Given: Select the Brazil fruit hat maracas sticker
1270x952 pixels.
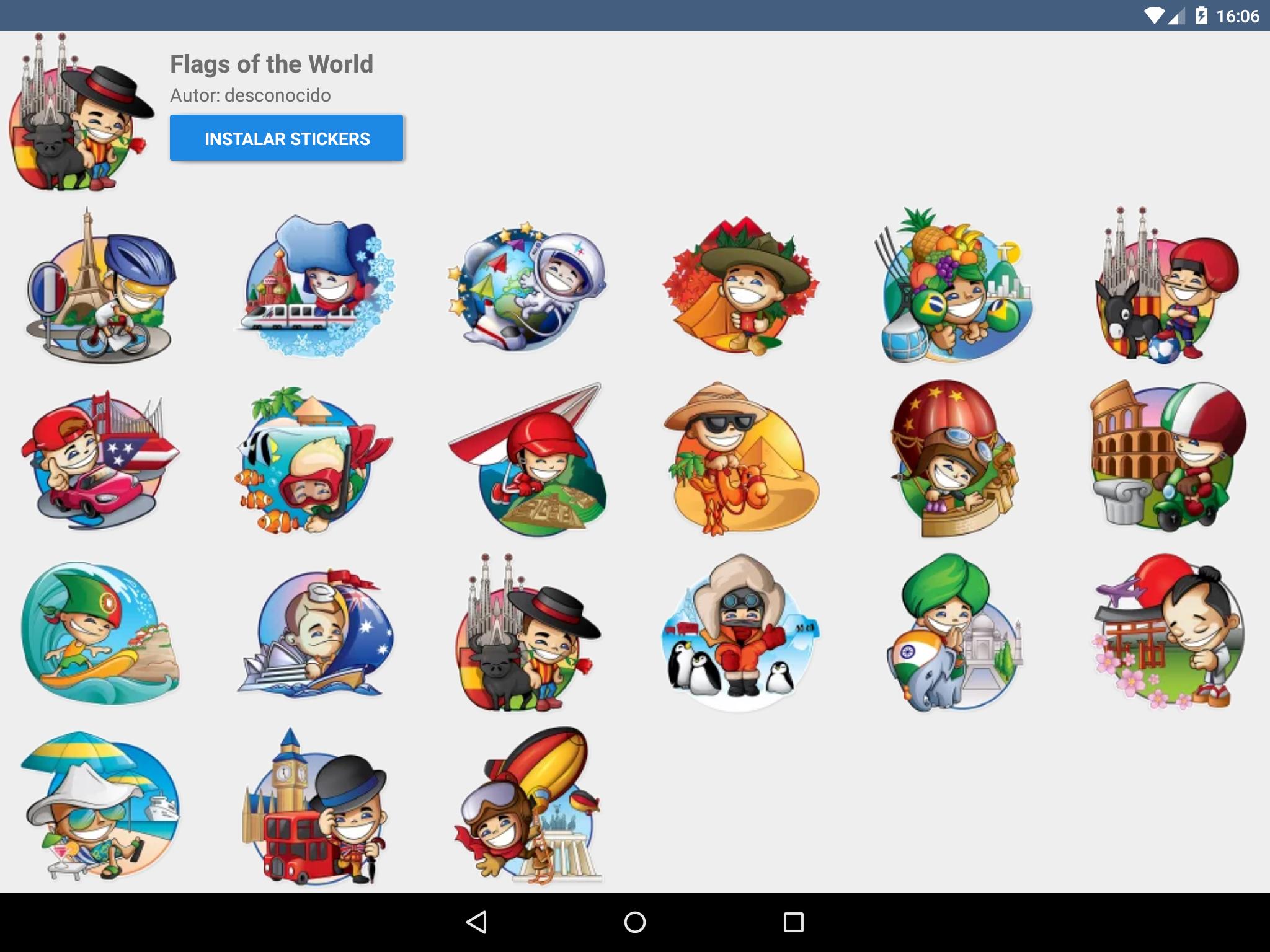Looking at the screenshot, I should (x=955, y=284).
